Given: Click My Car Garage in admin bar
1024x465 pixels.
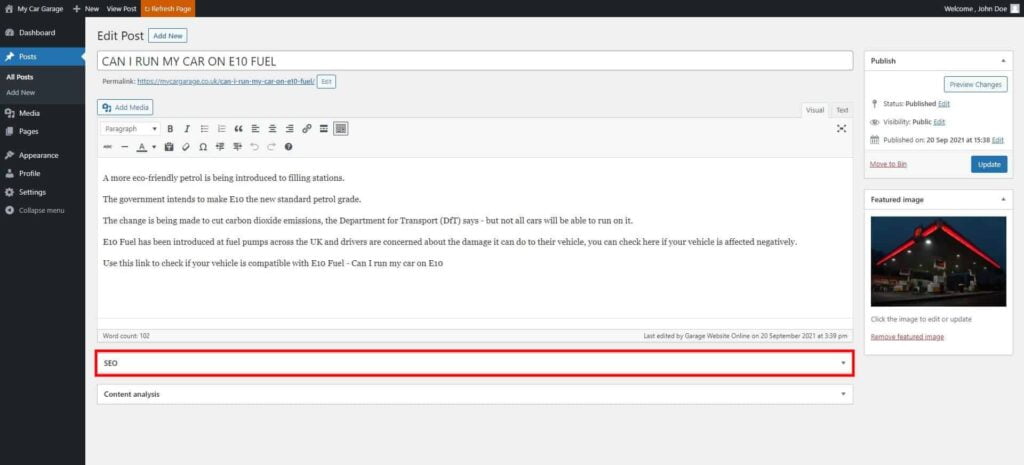Looking at the screenshot, I should tap(34, 8).
